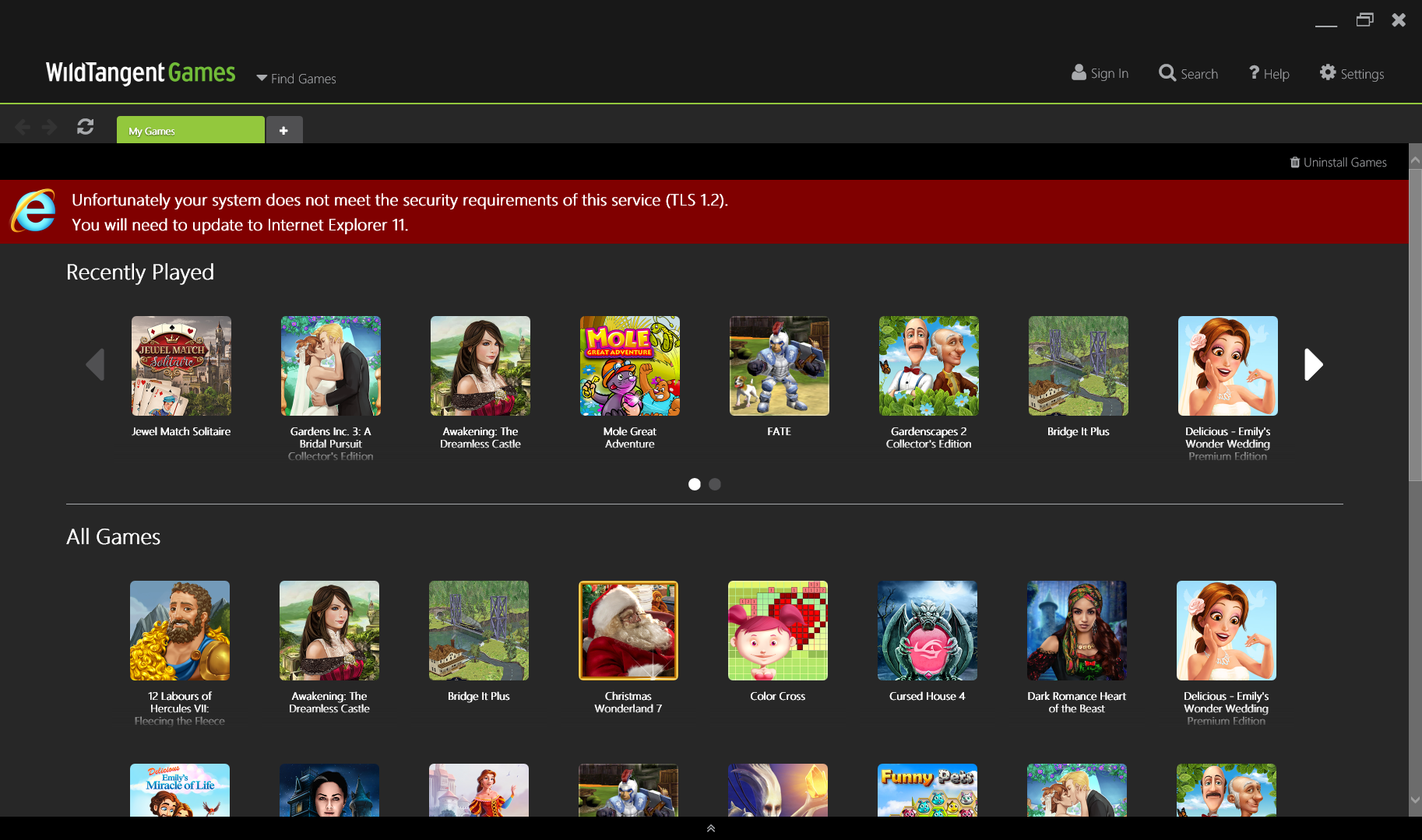Select the second carousel page dot

pyautogui.click(x=715, y=484)
